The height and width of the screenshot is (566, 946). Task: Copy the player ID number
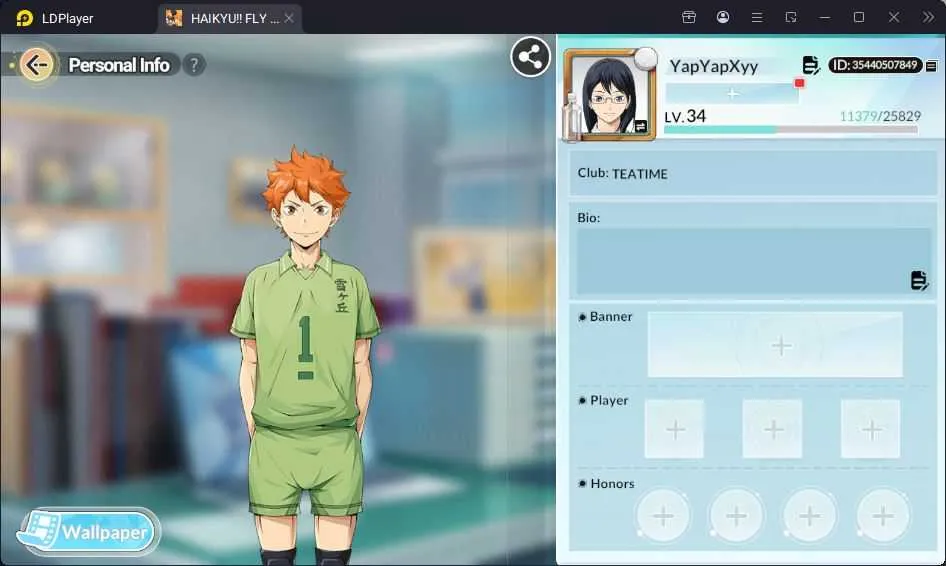coord(931,65)
